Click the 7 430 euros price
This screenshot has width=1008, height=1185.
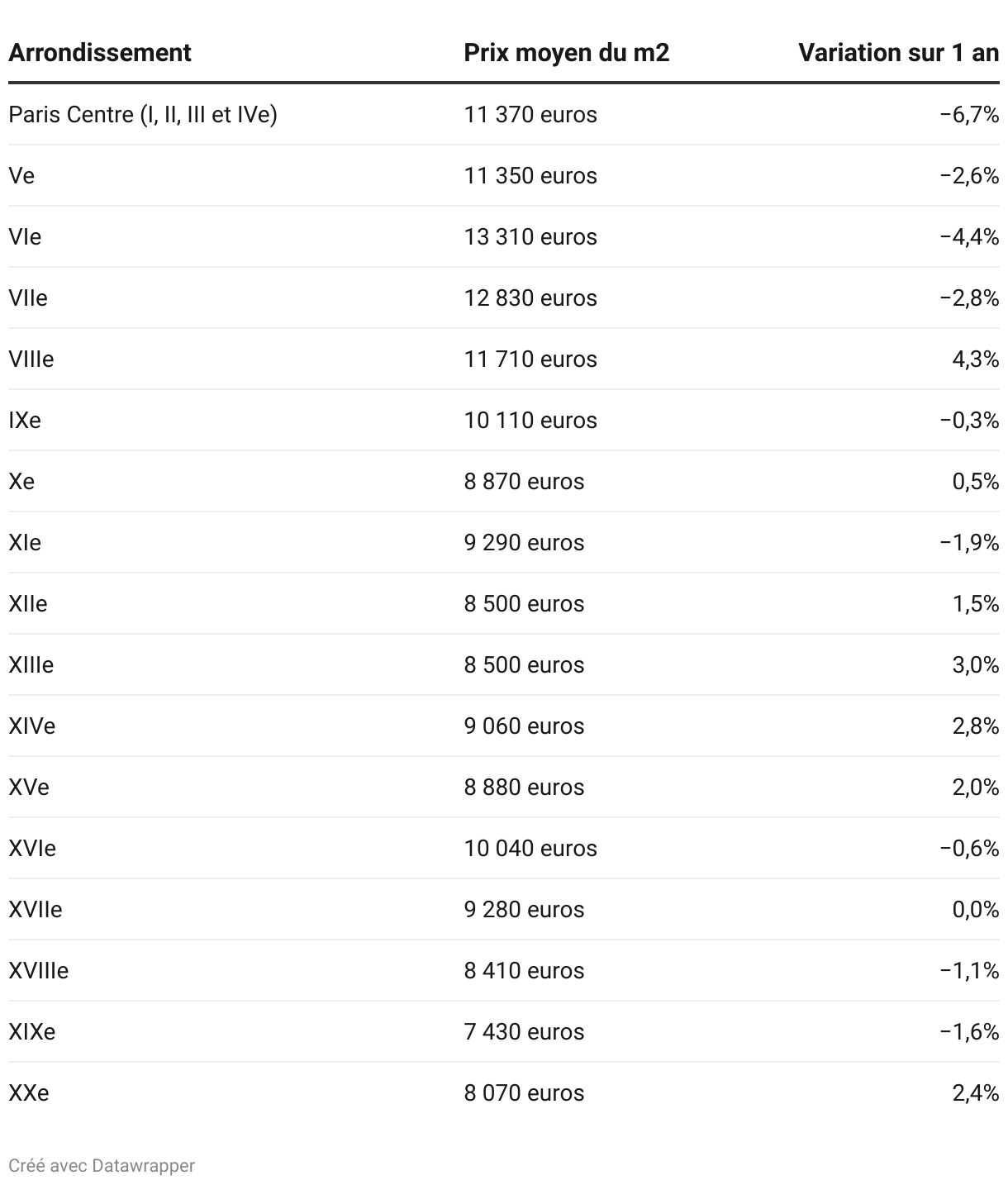(x=524, y=1031)
